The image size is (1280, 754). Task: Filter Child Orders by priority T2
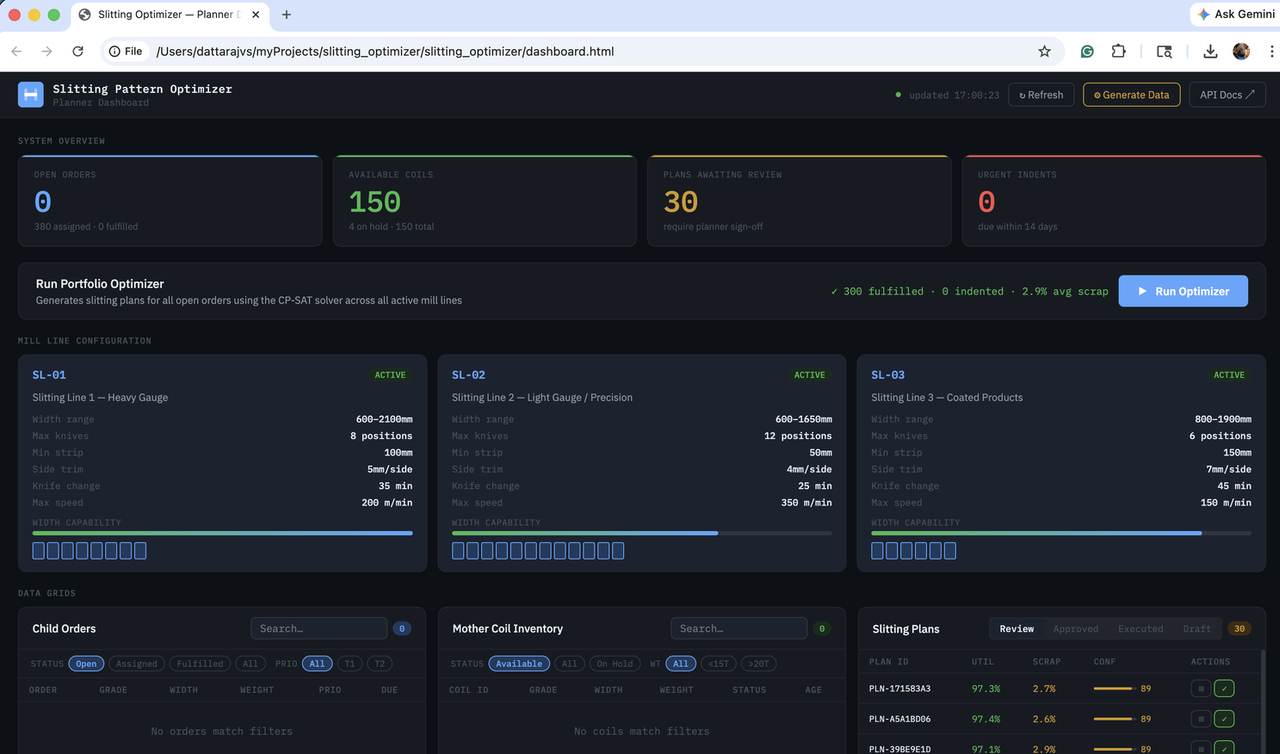coord(379,664)
